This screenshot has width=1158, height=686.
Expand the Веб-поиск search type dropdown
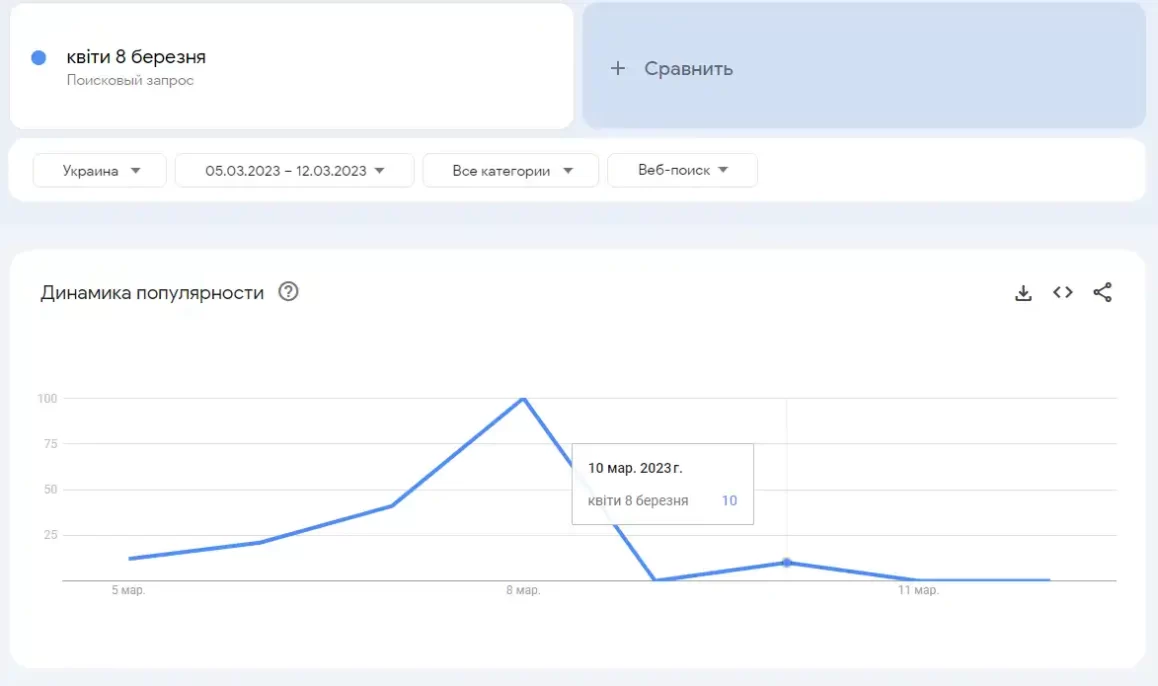click(682, 170)
